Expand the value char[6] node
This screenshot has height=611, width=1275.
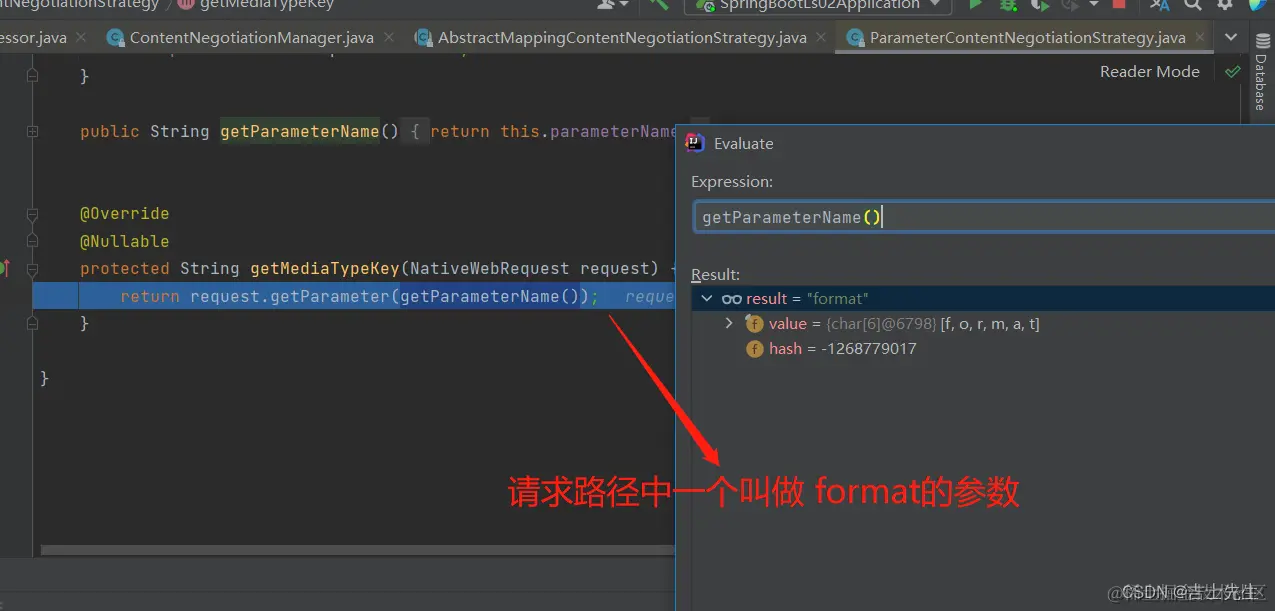[x=729, y=323]
